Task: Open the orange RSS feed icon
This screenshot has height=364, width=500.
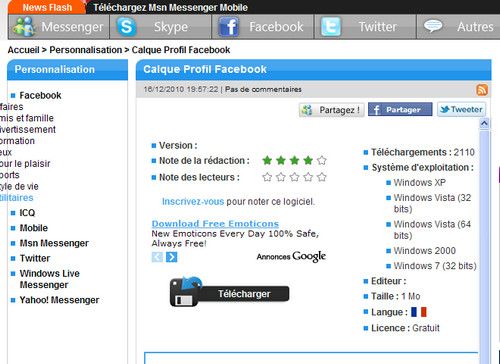Action: coord(482,90)
